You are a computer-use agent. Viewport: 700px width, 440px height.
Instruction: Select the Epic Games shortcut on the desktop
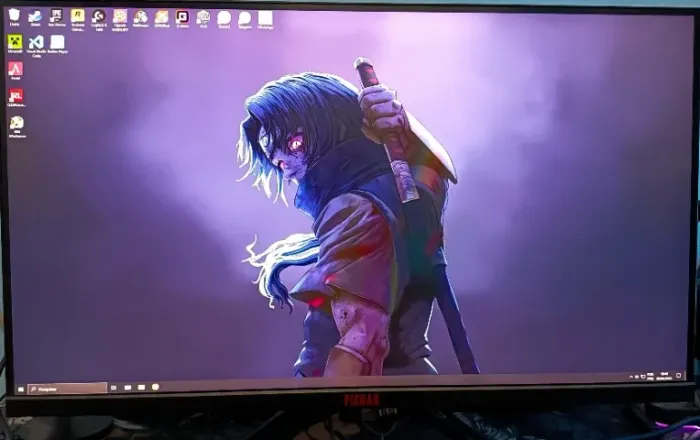click(x=56, y=17)
